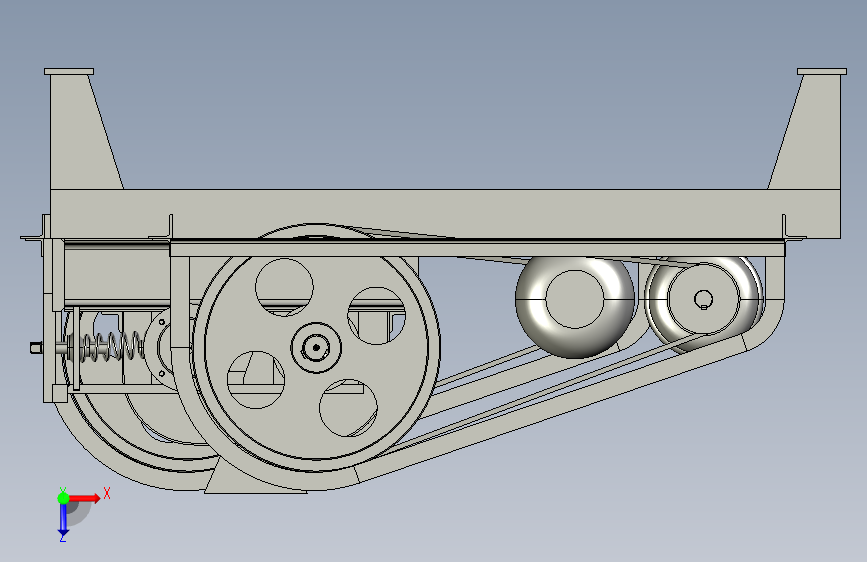Screen dimensions: 867x562
Task: Select the bolt end protruding past the spring
Action: tap(36, 348)
